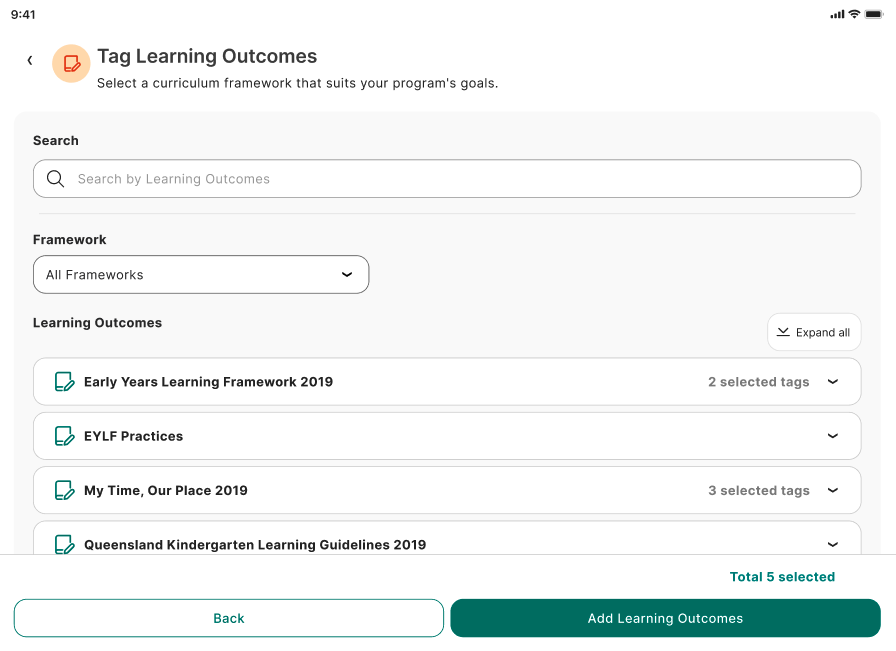Select the My Time, Our Place 2019 row title

coord(166,491)
